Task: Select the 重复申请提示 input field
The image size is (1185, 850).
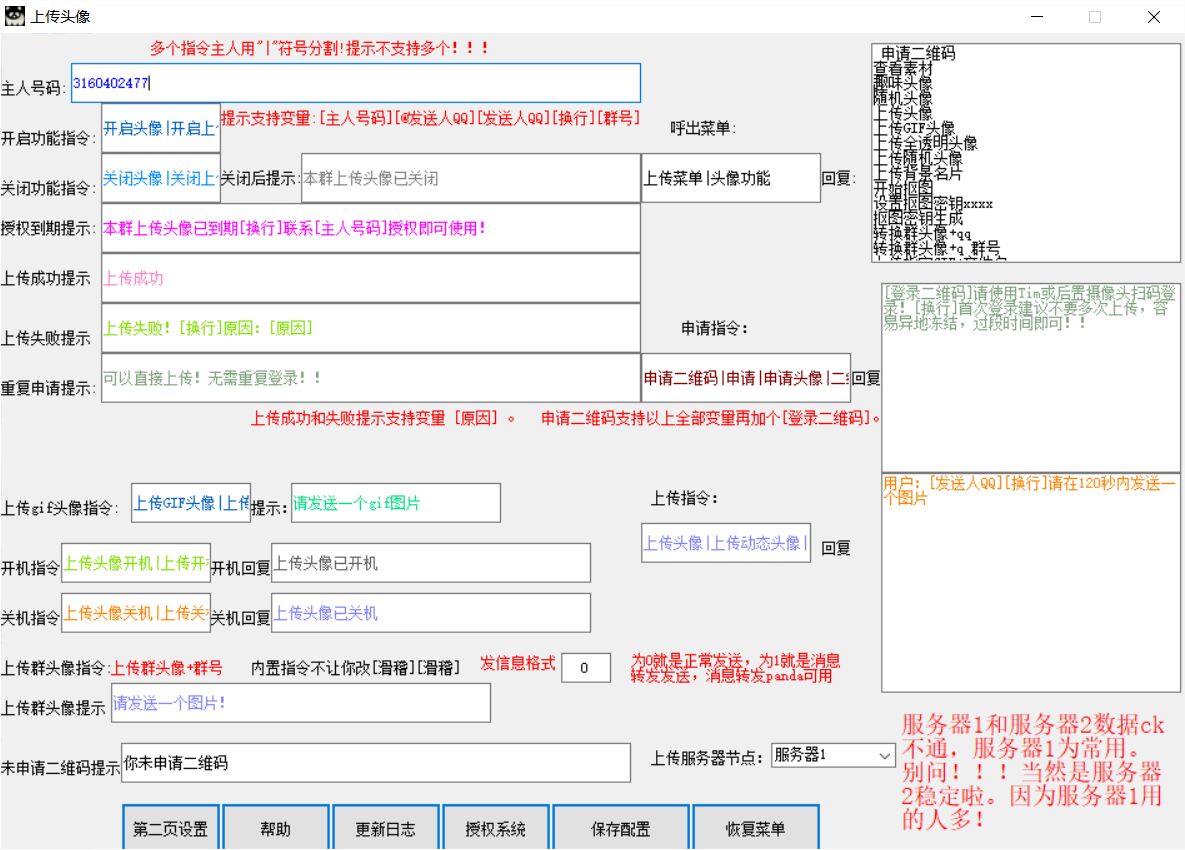Action: pyautogui.click(x=371, y=378)
